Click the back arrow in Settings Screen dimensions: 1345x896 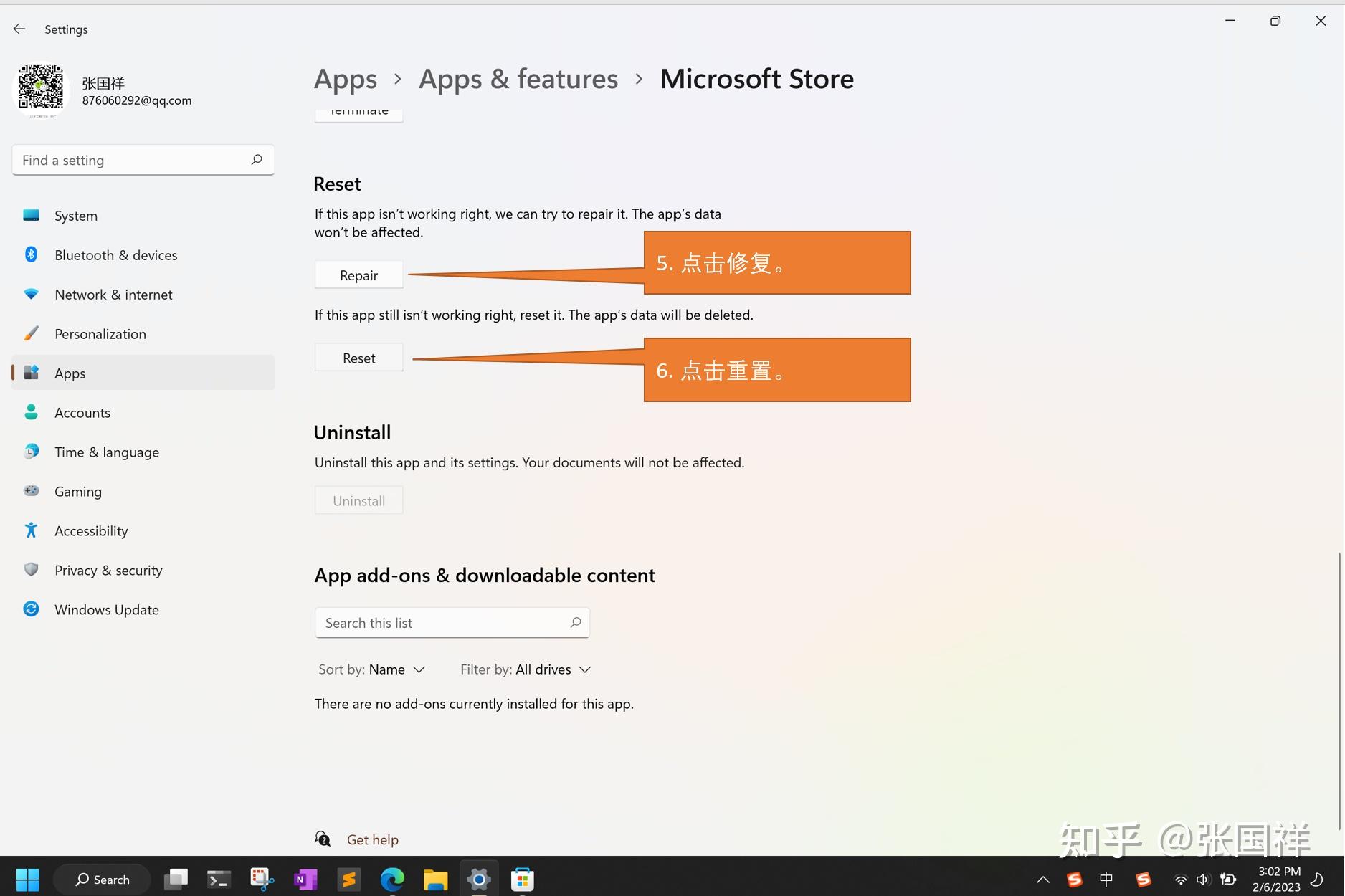(x=19, y=29)
